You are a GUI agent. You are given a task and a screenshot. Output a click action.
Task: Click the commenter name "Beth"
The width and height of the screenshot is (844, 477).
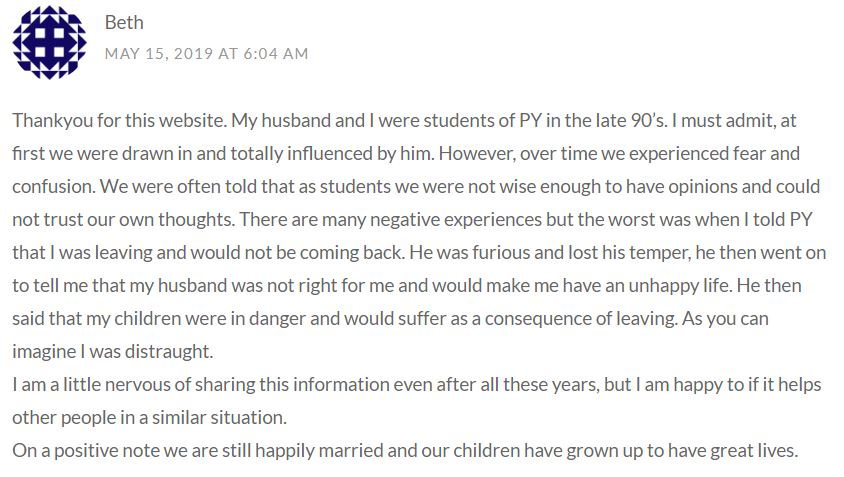point(124,22)
